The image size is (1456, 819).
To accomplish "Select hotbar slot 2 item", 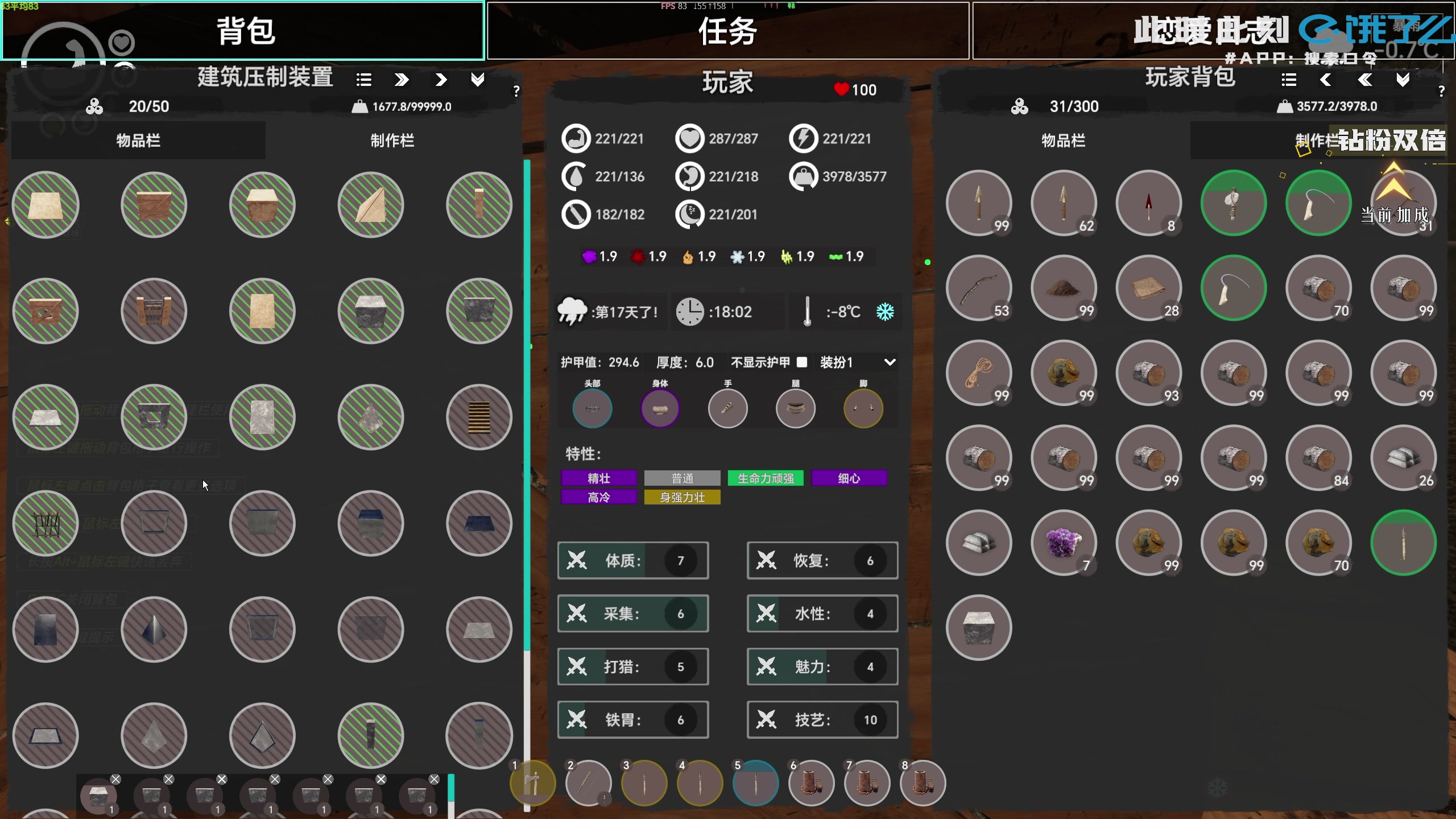I will (x=588, y=783).
